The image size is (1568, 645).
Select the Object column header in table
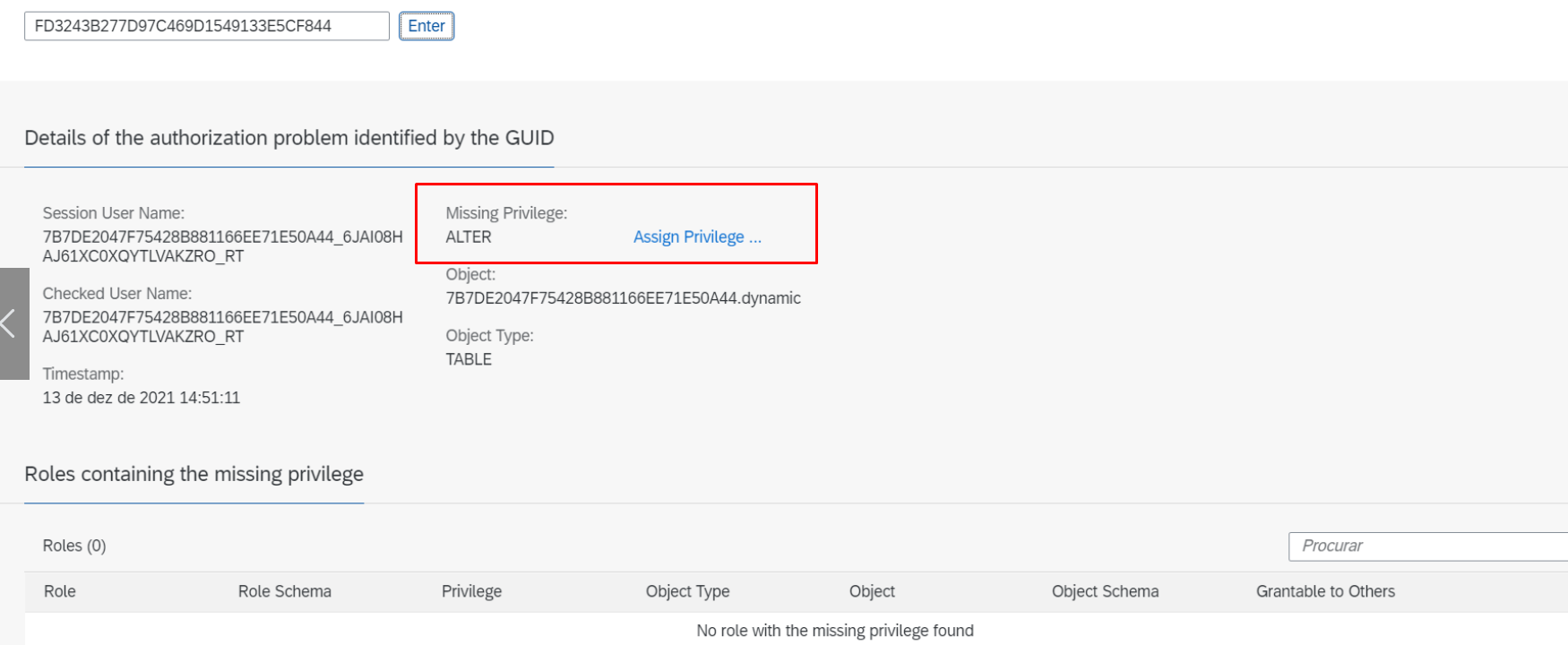(872, 591)
